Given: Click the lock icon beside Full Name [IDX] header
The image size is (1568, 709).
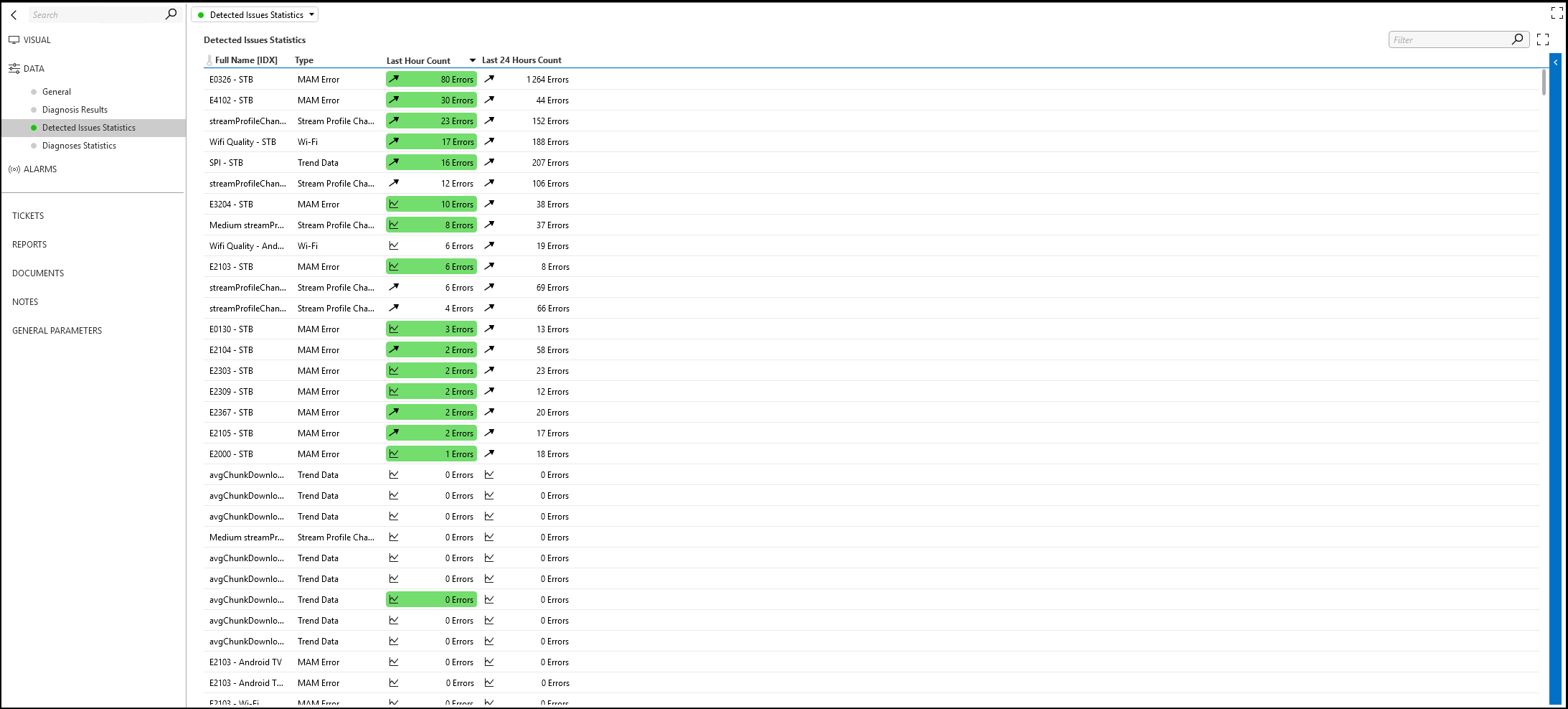Looking at the screenshot, I should point(209,60).
